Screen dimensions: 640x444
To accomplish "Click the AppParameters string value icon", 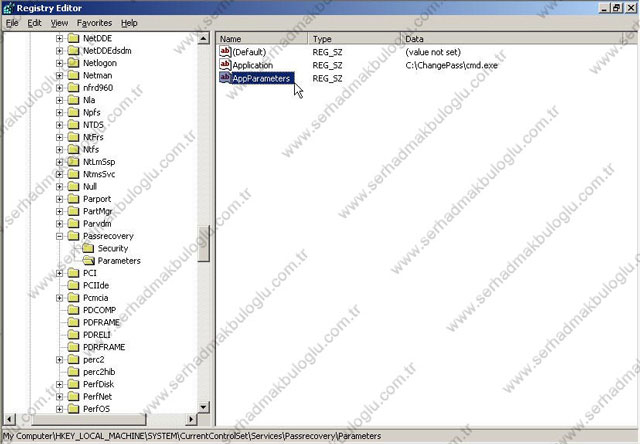I will click(x=225, y=78).
